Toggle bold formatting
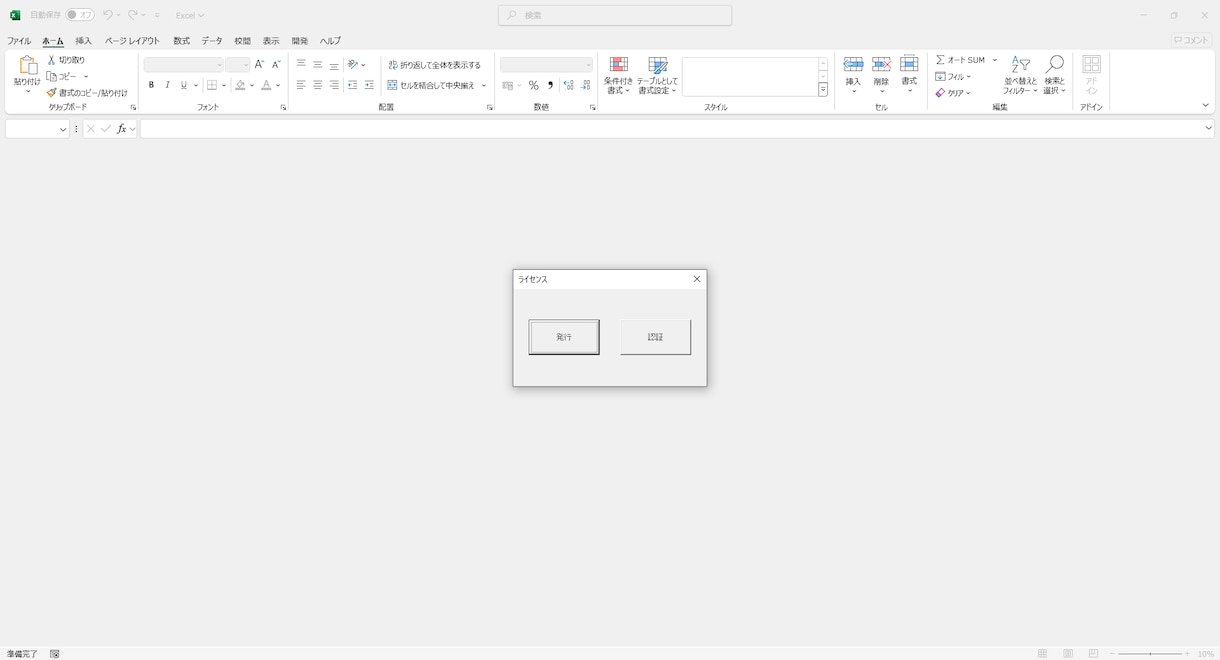 152,85
